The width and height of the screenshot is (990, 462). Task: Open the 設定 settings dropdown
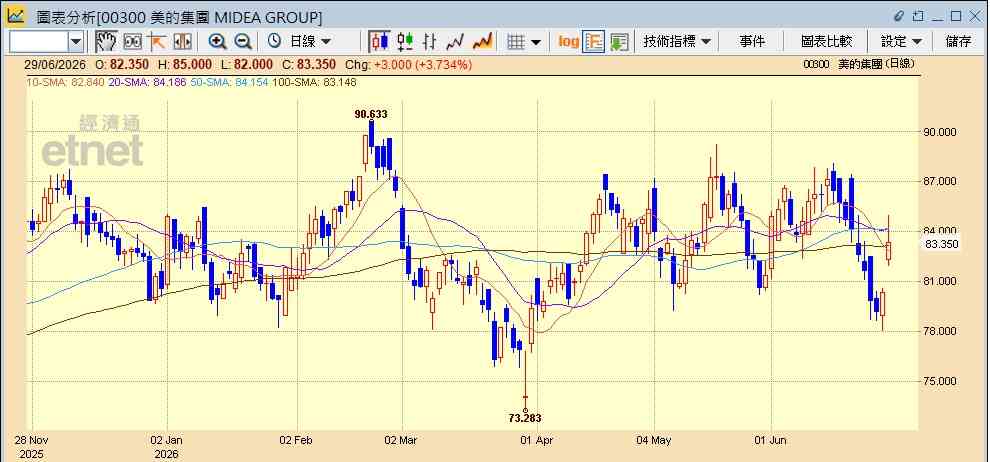click(901, 42)
